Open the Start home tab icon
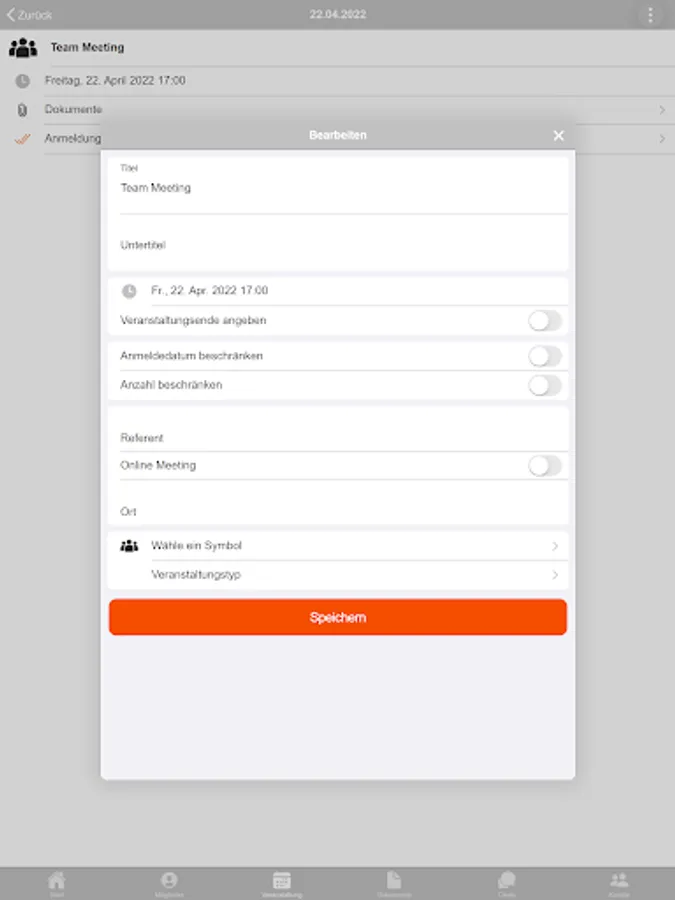 click(x=56, y=883)
